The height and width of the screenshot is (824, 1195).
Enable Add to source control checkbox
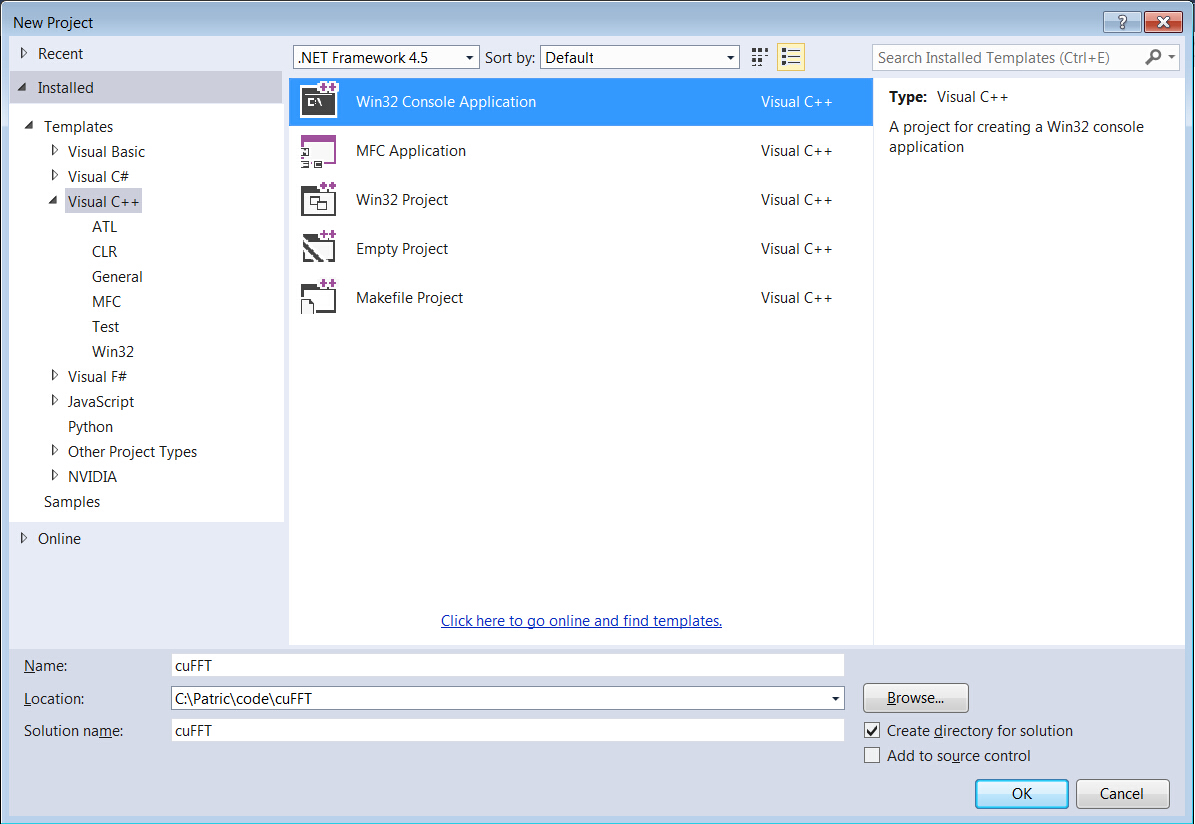pyautogui.click(x=872, y=755)
